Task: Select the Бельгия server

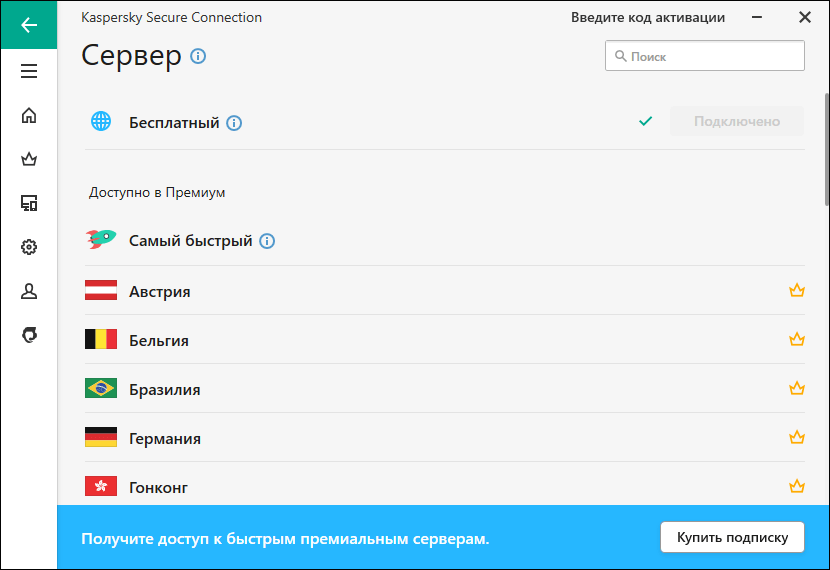Action: 159,340
